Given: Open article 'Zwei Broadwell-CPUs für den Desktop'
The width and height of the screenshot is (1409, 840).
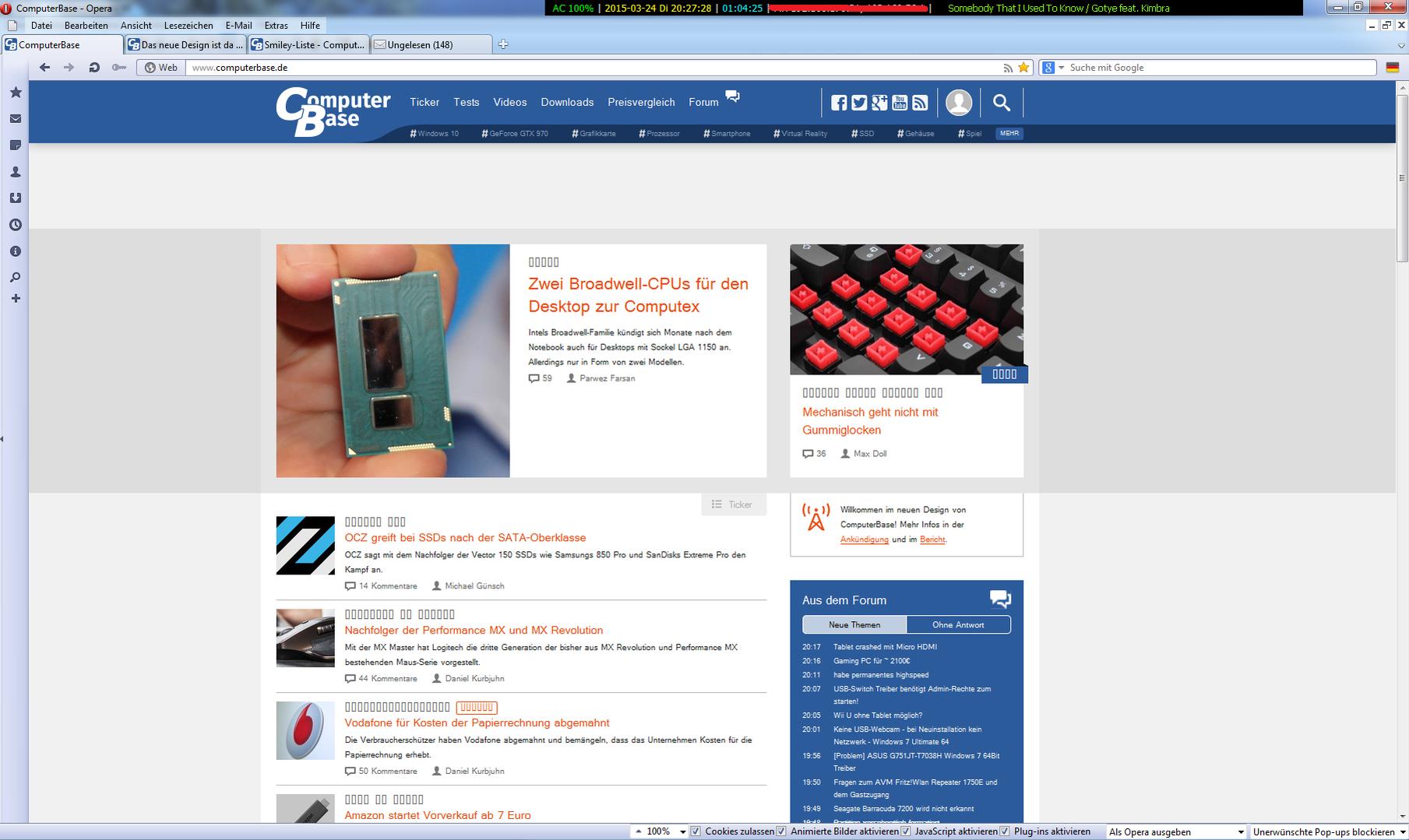Looking at the screenshot, I should tap(638, 295).
